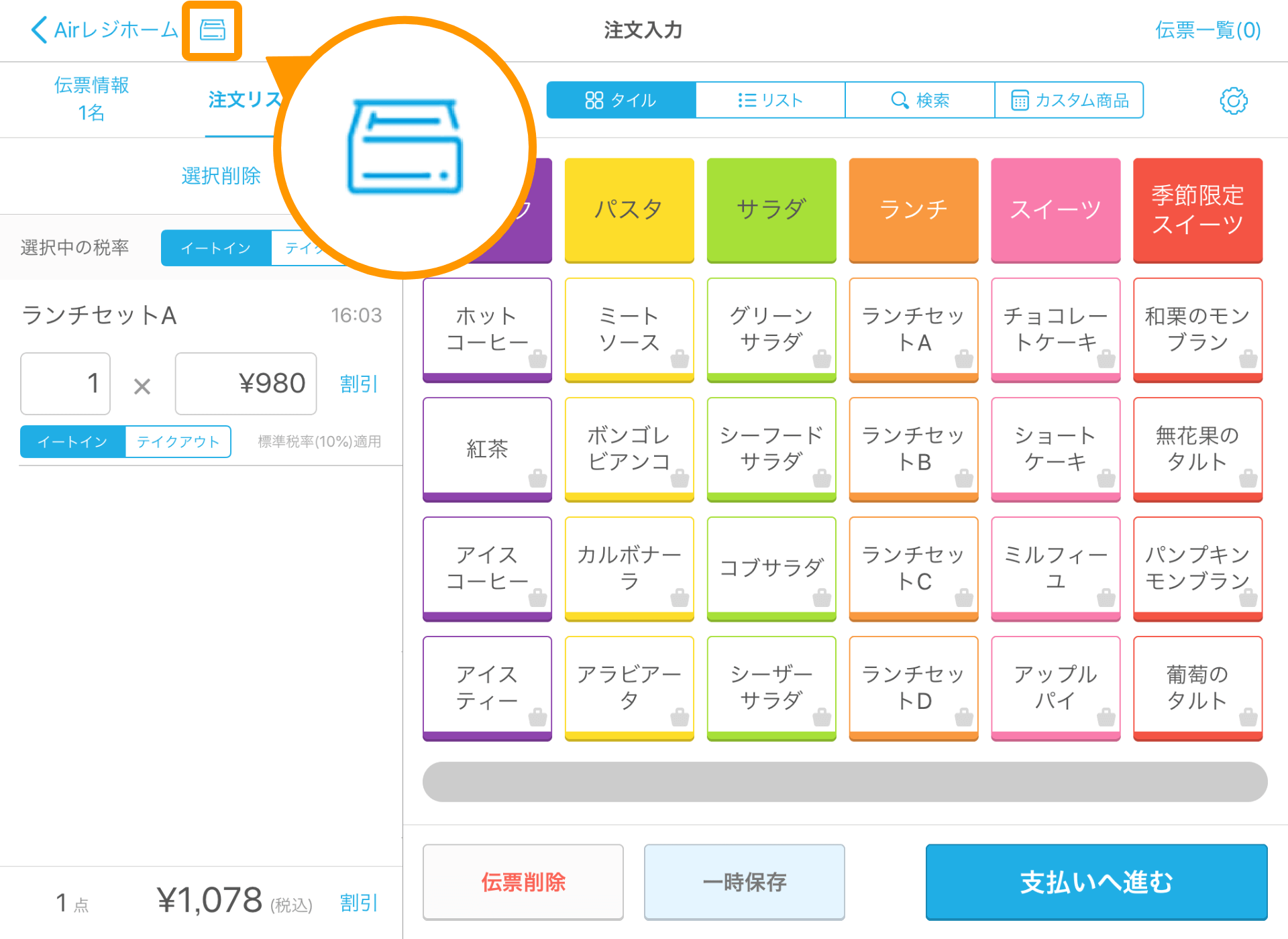Click the takeout bag on グリーンサラダ tile
Viewport: 1288px width, 939px height.
pyautogui.click(x=822, y=359)
